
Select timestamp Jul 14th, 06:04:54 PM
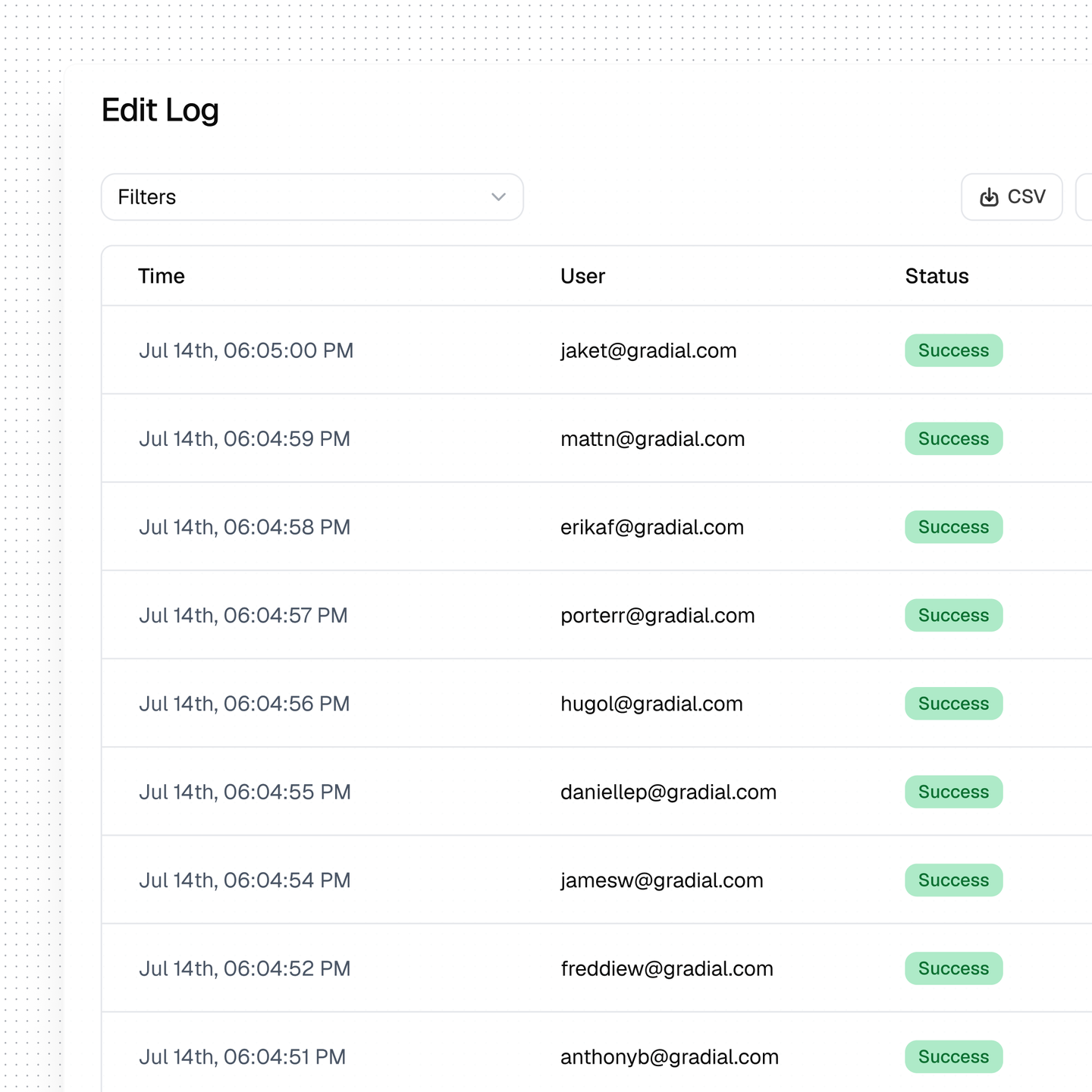click(244, 880)
